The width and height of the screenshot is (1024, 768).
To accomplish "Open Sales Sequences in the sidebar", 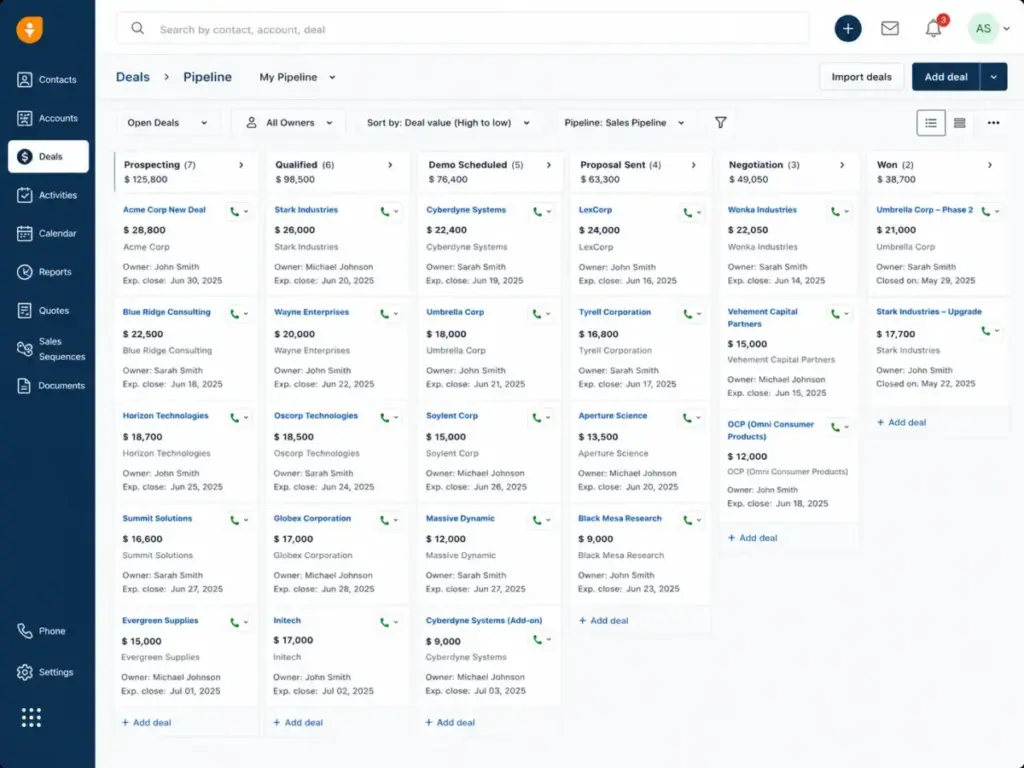I will coord(51,349).
